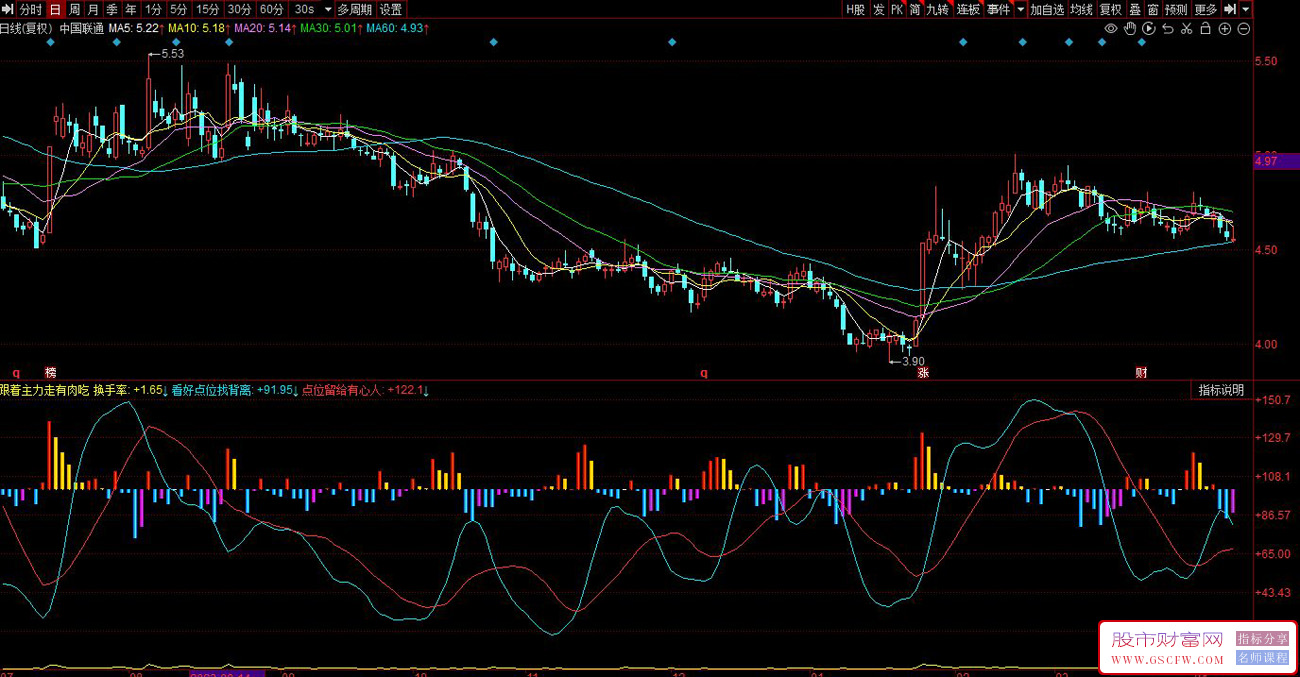Open the dropdown at the far right of toolbar
This screenshot has height=677, width=1300.
tap(1246, 9)
